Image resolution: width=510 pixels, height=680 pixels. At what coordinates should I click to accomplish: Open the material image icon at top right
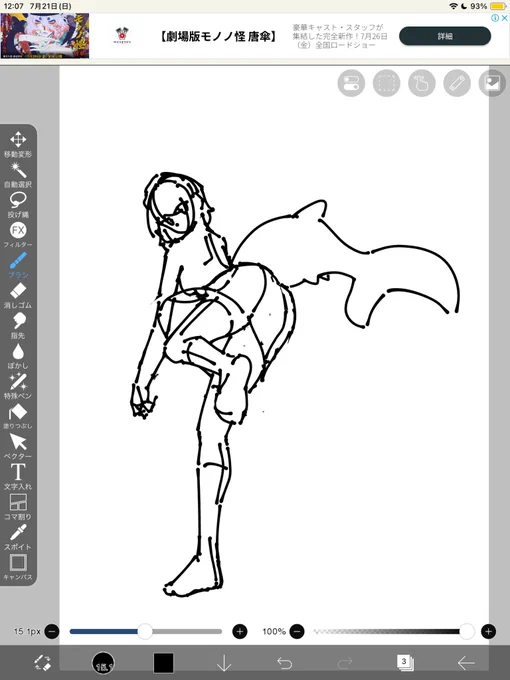pos(492,83)
